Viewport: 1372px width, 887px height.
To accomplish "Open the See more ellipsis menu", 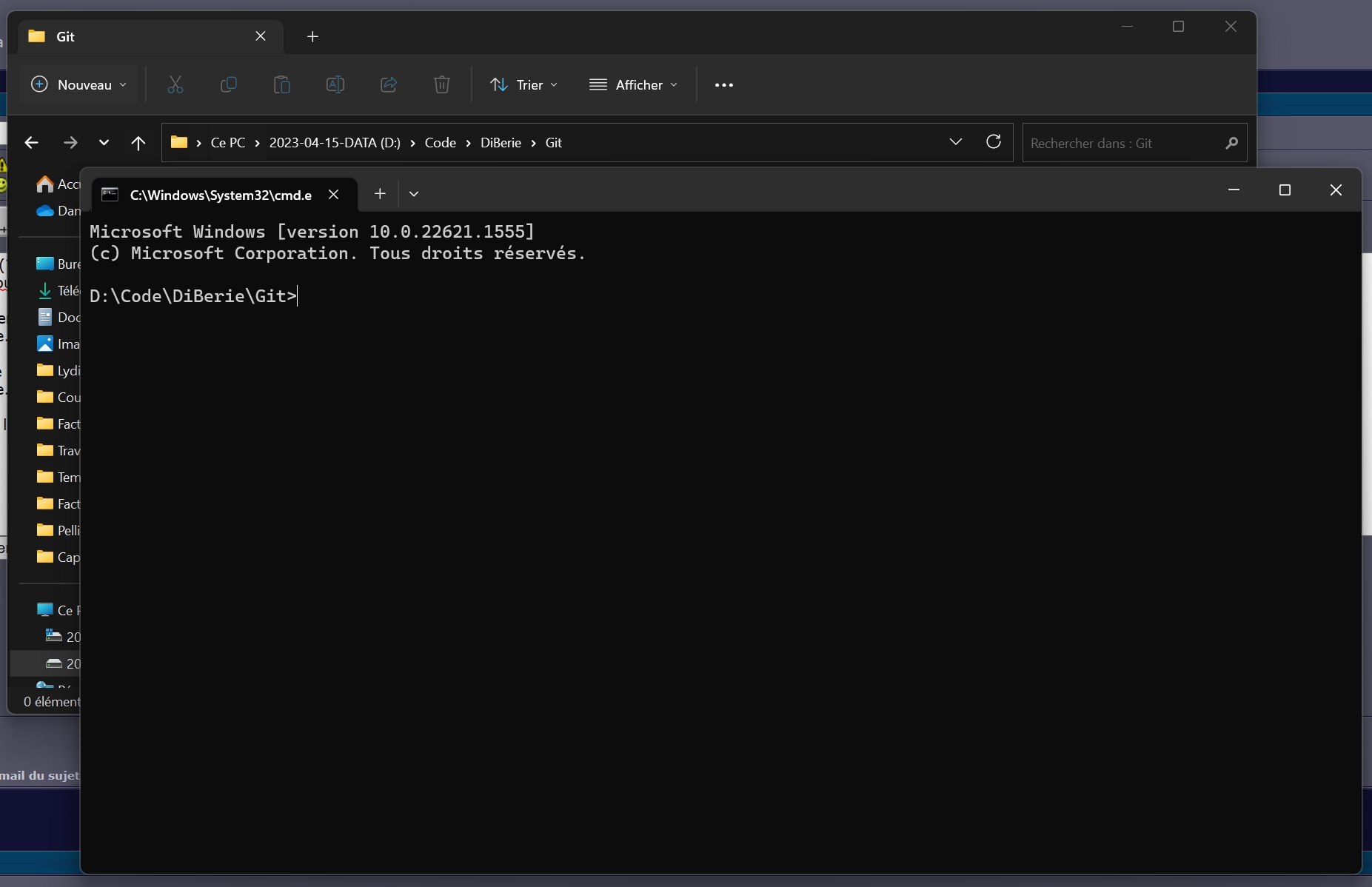I will pyautogui.click(x=723, y=85).
